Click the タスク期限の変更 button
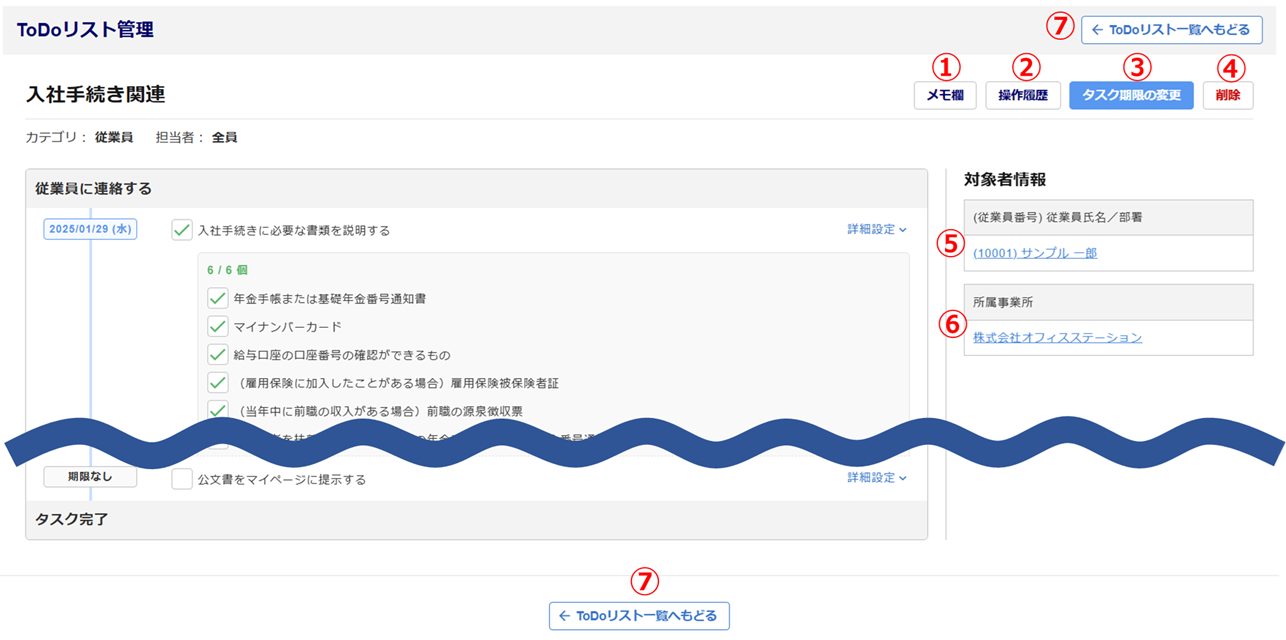This screenshot has width=1286, height=640. [x=1131, y=96]
